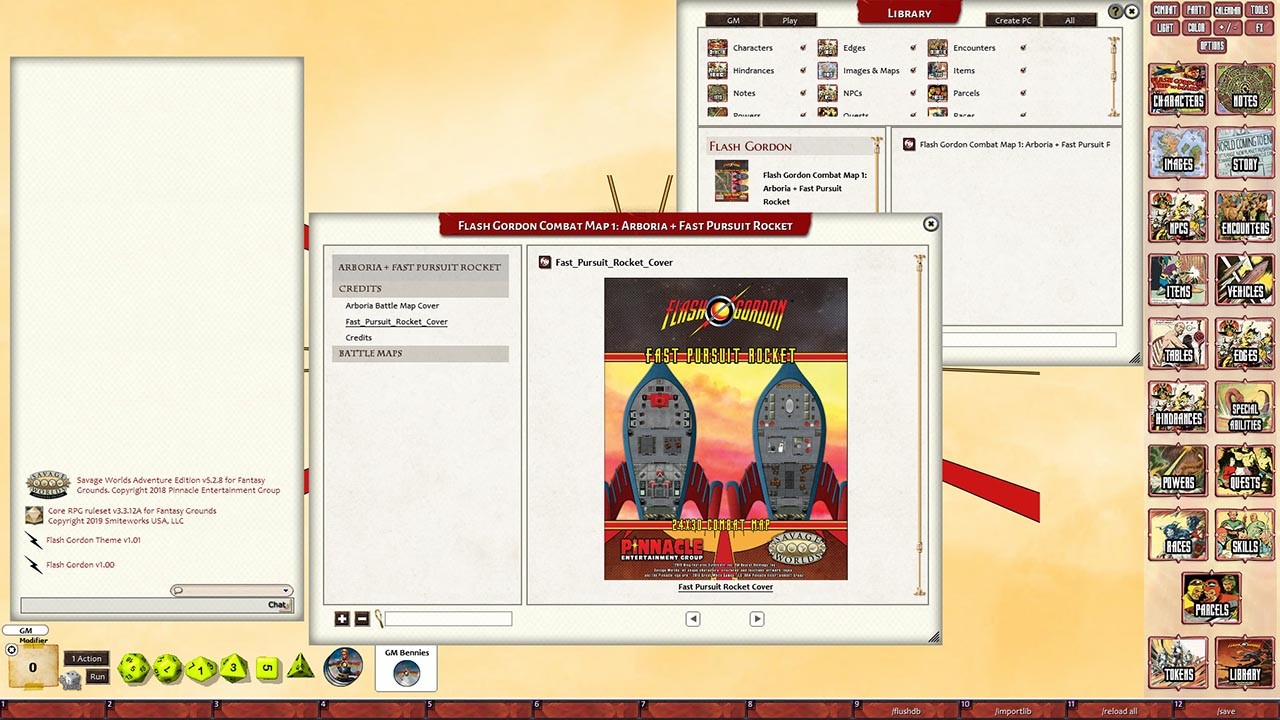Click the help question mark on Library window
Viewport: 1280px width, 720px height.
[x=1117, y=12]
